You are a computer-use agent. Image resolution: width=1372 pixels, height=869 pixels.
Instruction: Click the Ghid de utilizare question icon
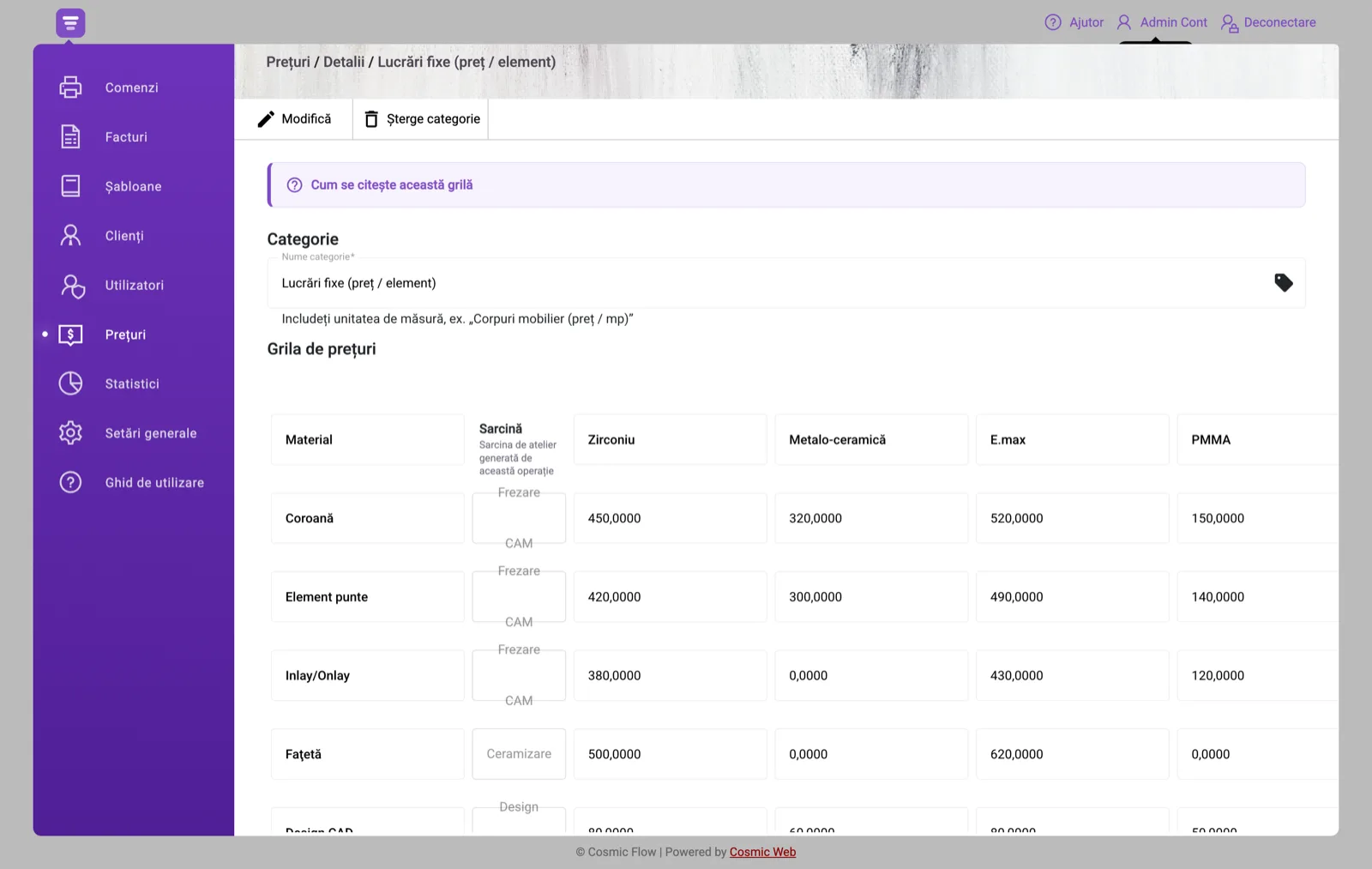70,482
